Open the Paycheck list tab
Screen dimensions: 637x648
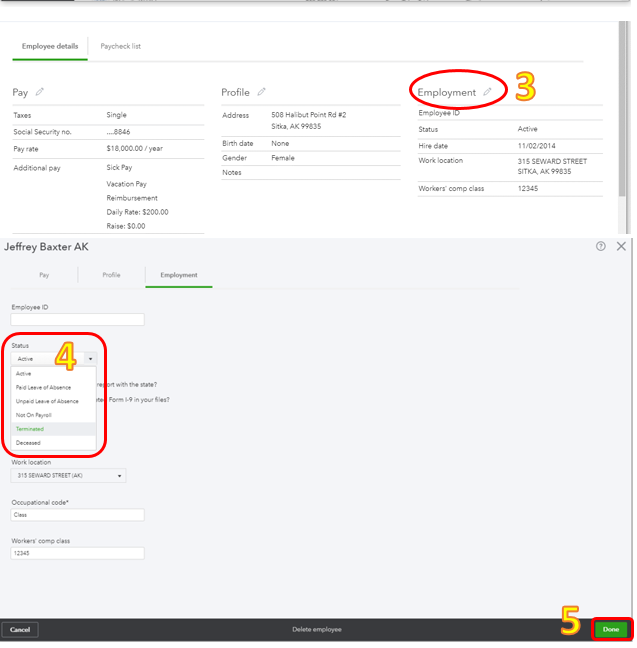click(120, 47)
